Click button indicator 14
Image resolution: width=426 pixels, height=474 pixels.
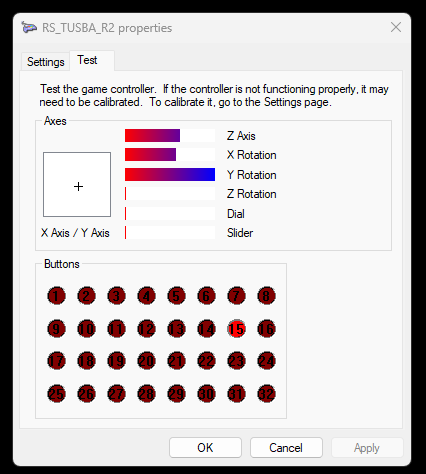pyautogui.click(x=206, y=329)
